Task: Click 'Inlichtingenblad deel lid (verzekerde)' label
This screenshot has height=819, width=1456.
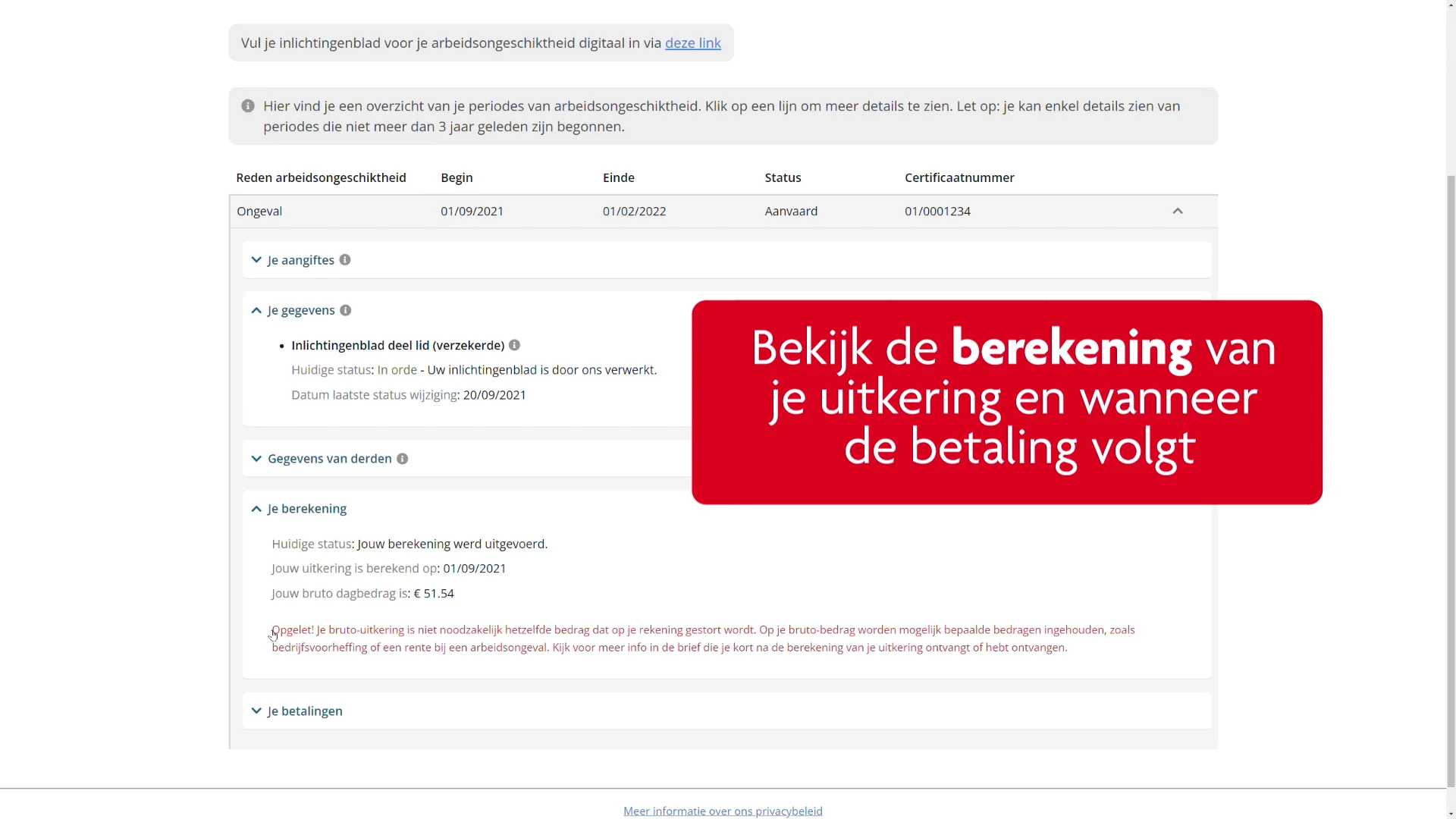Action: click(x=398, y=346)
